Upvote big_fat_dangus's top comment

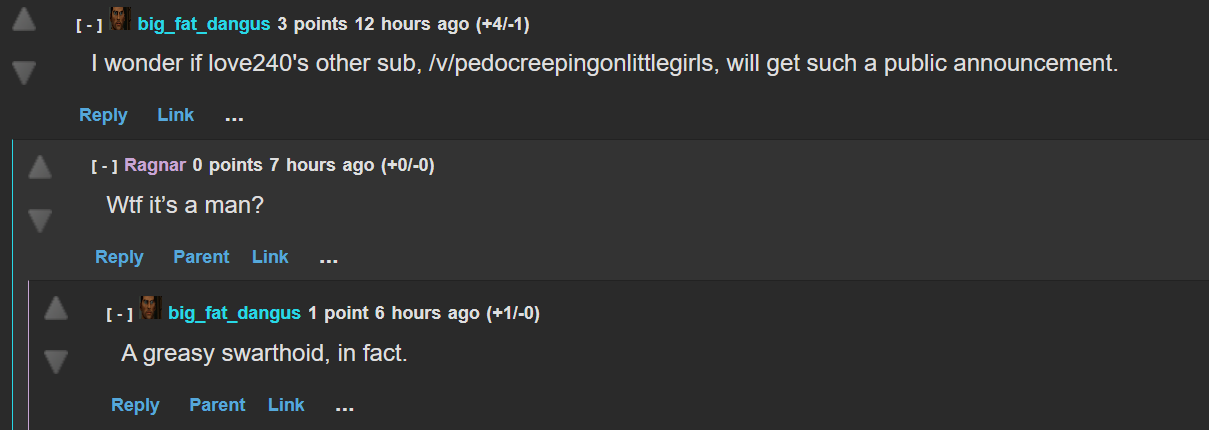click(24, 20)
